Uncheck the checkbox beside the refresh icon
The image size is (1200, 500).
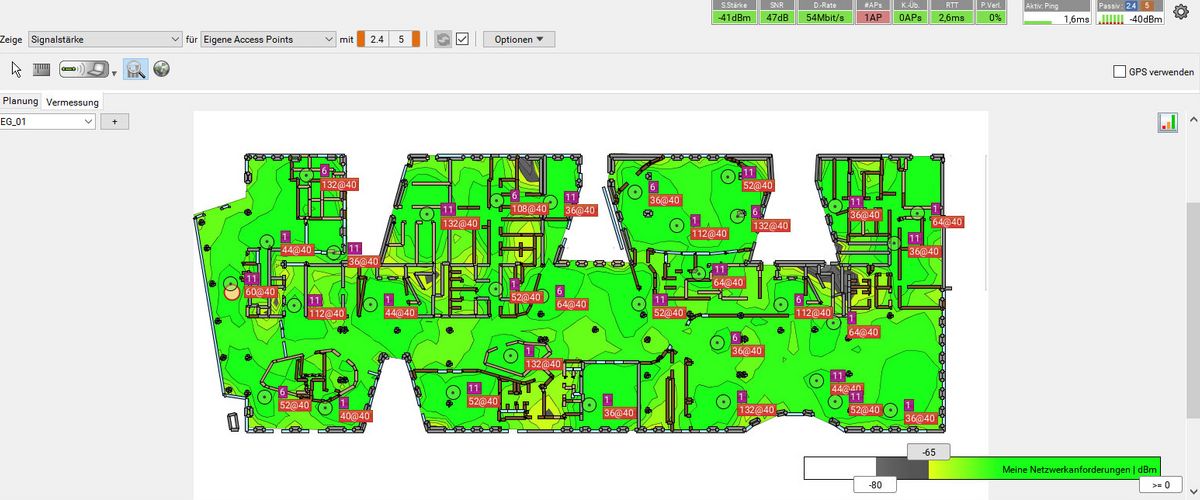[462, 39]
